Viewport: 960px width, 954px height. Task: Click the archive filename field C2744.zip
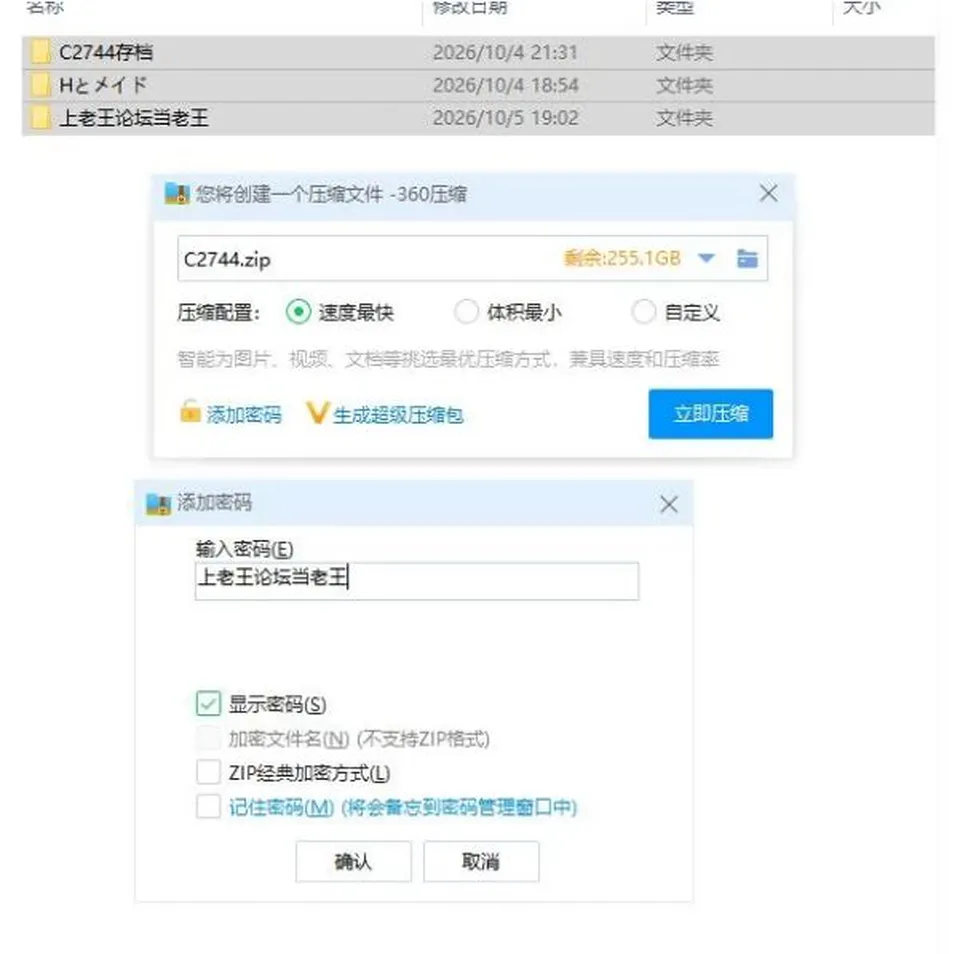(x=472, y=258)
